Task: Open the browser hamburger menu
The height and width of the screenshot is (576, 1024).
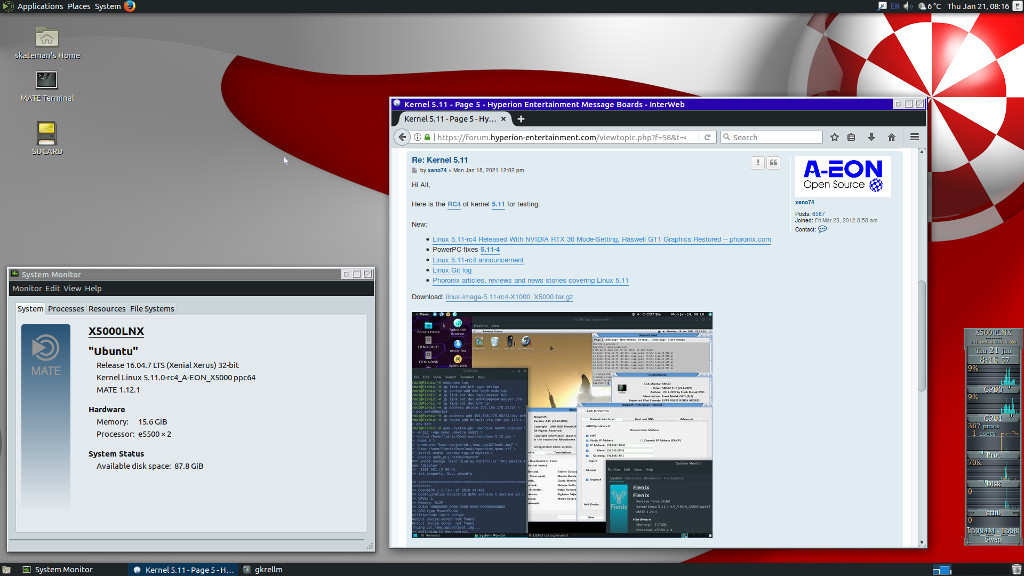Action: 914,137
